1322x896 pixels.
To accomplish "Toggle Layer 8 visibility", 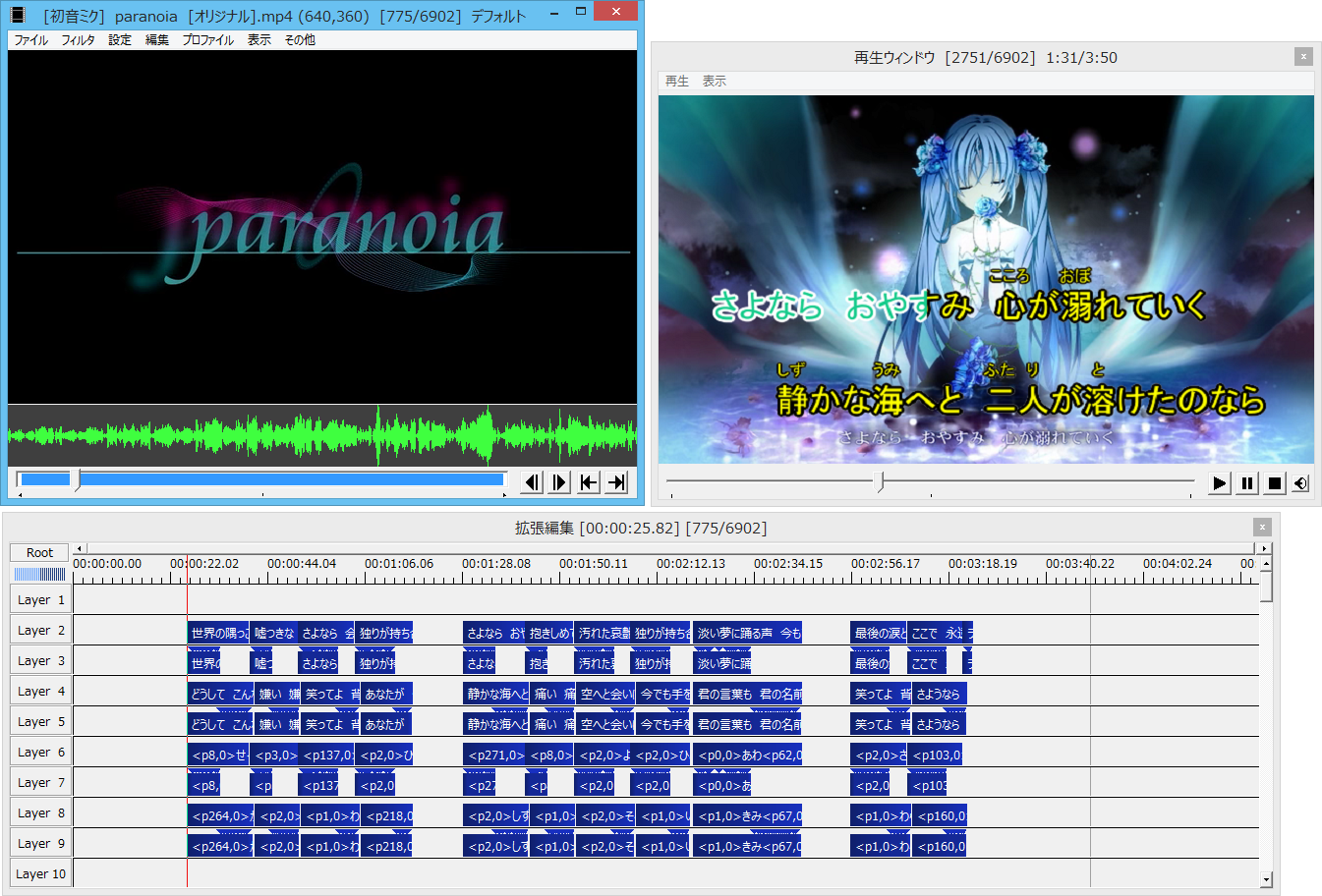I will click(x=40, y=812).
